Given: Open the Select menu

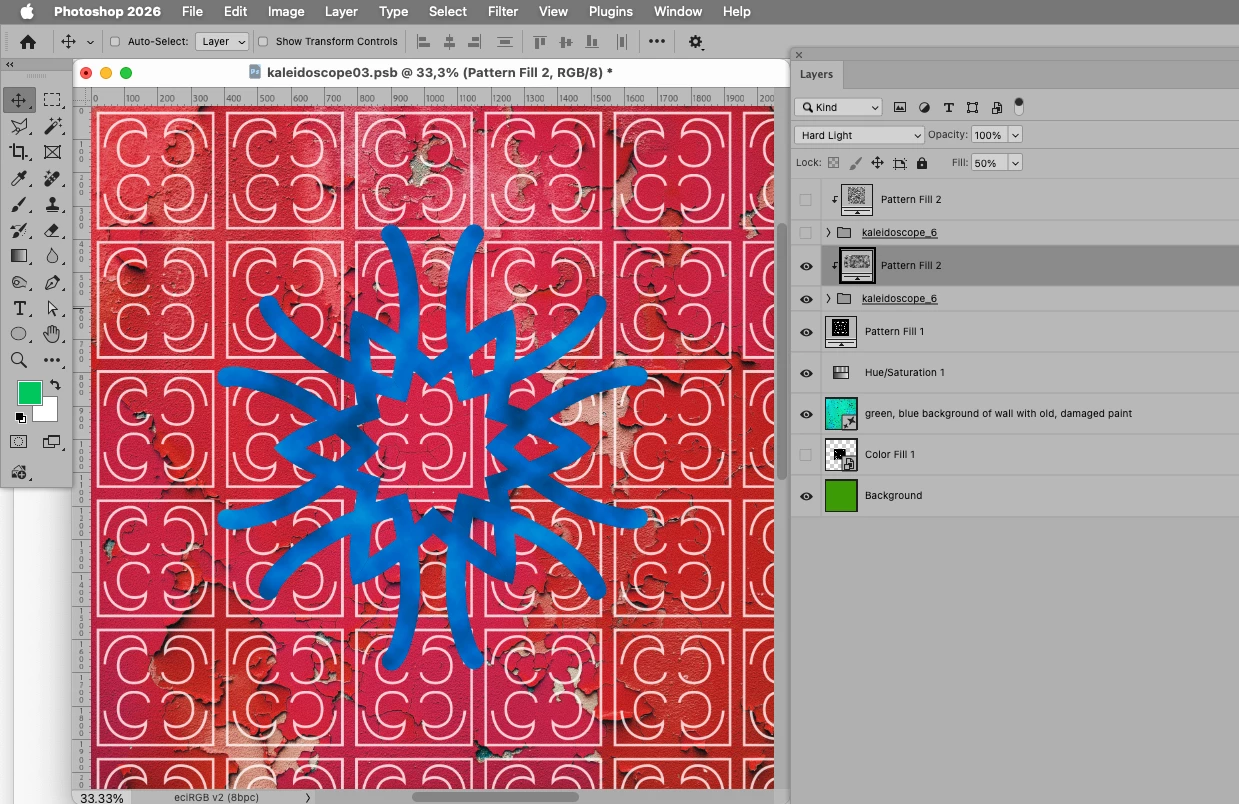Looking at the screenshot, I should tap(448, 12).
